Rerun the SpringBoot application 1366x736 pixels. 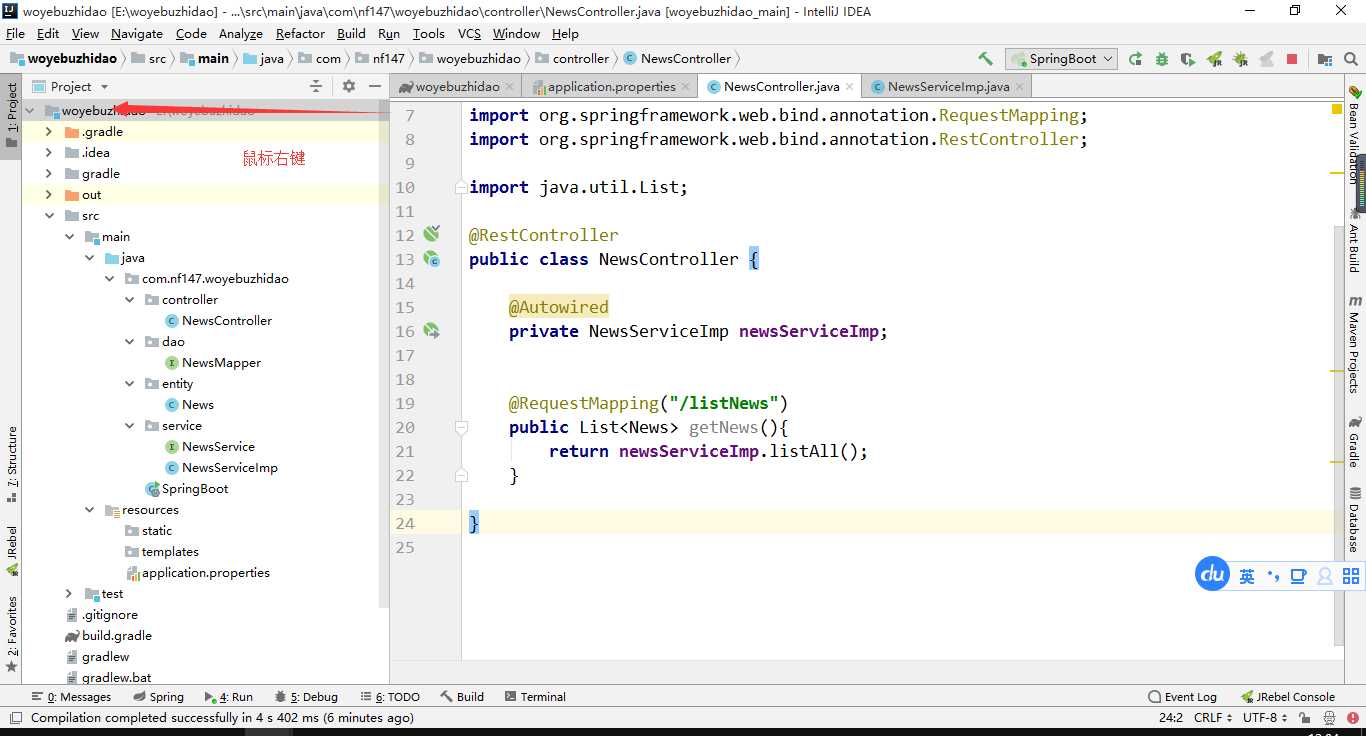coord(1135,59)
